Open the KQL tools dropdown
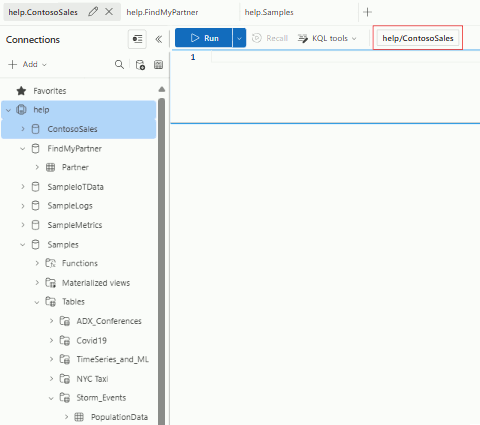This screenshot has height=425, width=480. 327,38
